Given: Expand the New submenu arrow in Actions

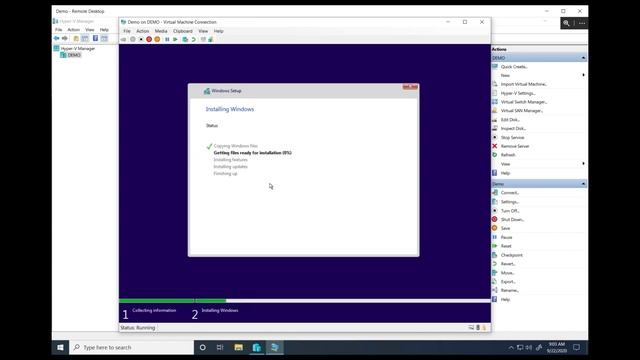Looking at the screenshot, I should click(x=583, y=75).
